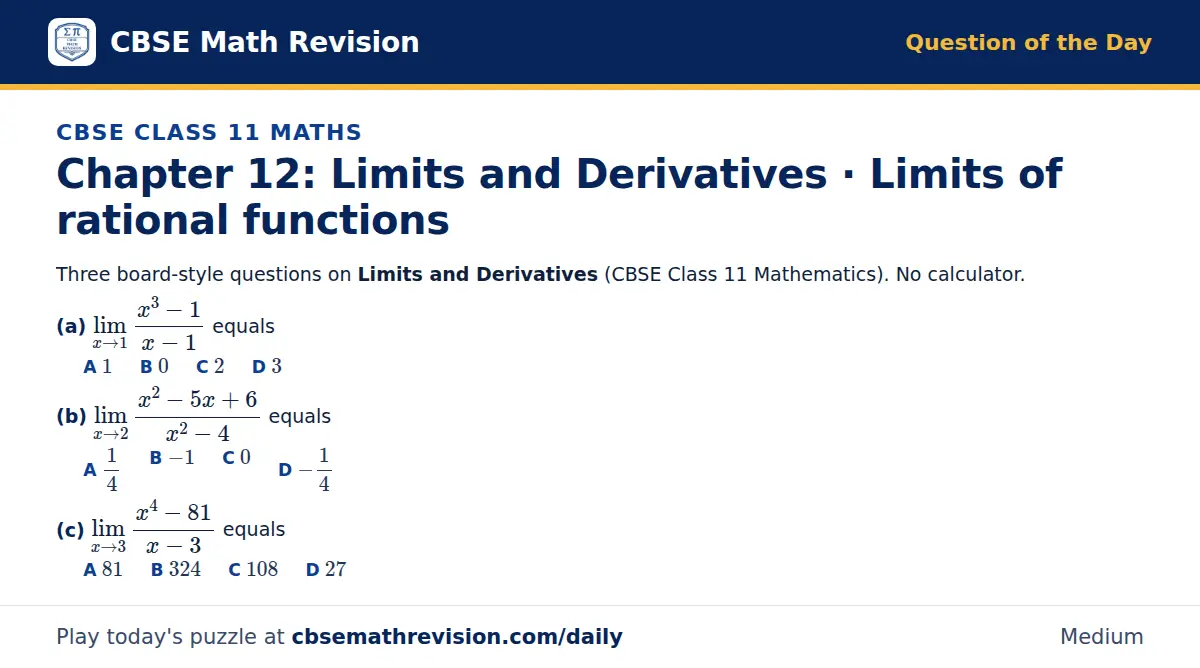Choose option D −1/4 for question (b)
This screenshot has height=668, width=1200.
click(x=305, y=470)
